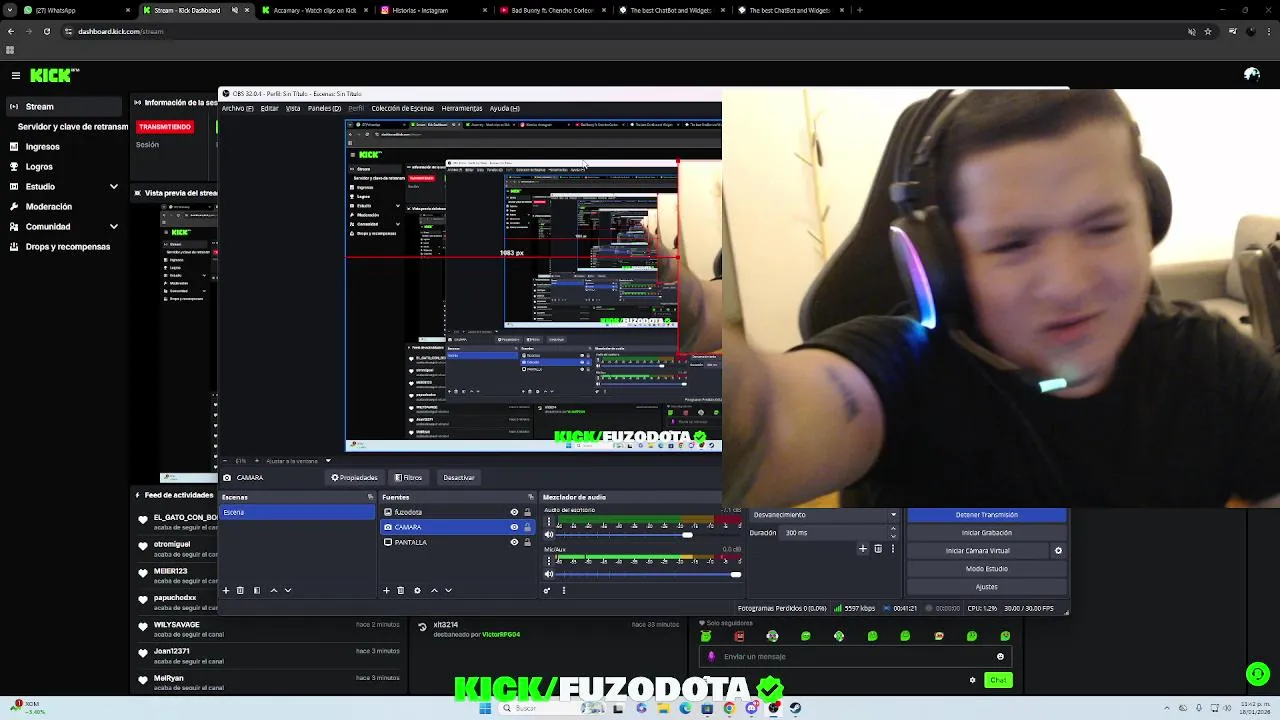Click Enviar un mensaje chat field
Image resolution: width=1280 pixels, height=720 pixels.
tap(855, 657)
